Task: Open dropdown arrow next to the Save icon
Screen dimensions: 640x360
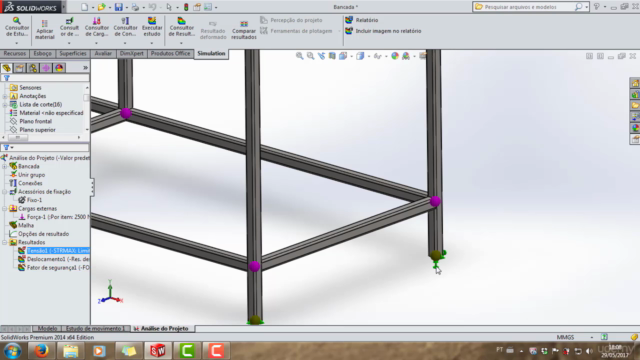Action: [127, 7]
